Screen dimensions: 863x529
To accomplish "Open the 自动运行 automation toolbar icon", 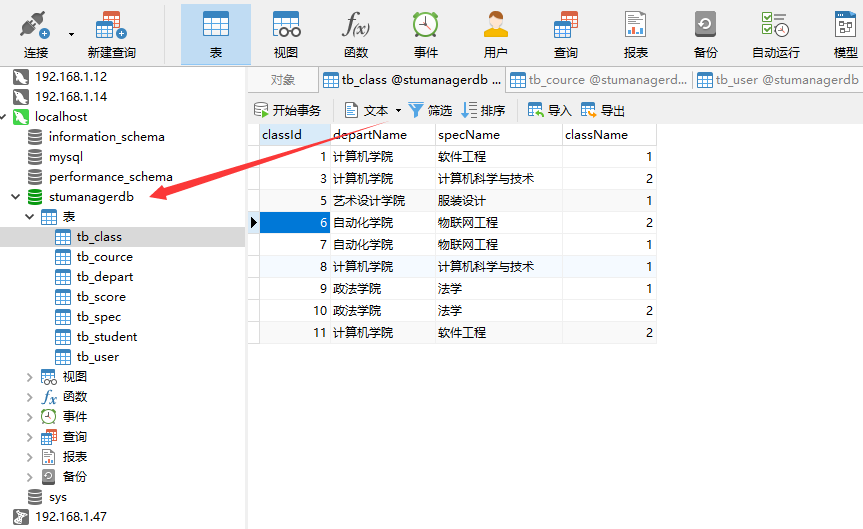I will 775,35.
